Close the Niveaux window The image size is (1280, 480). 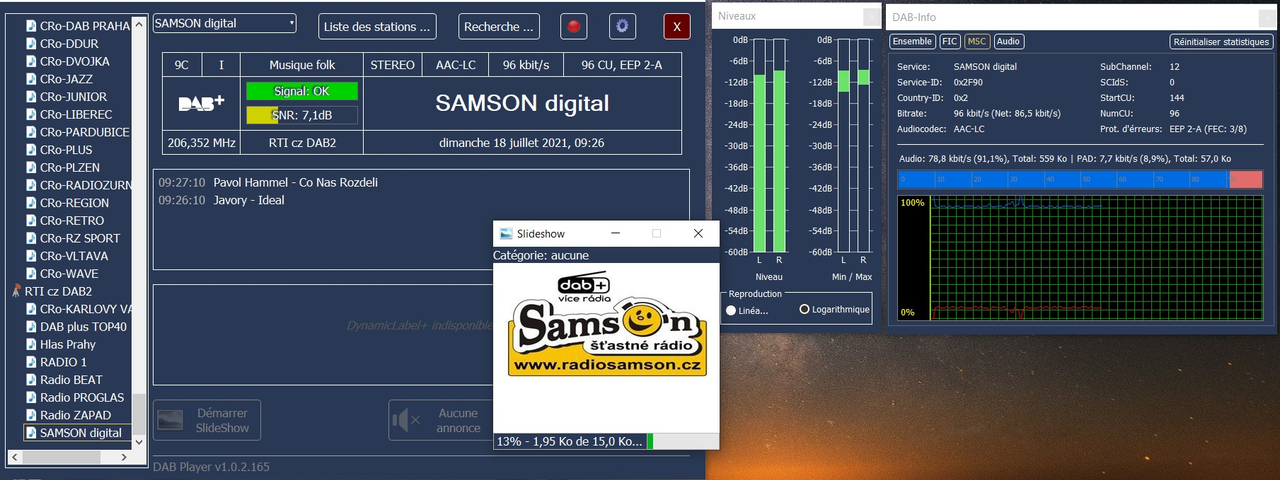coord(871,16)
